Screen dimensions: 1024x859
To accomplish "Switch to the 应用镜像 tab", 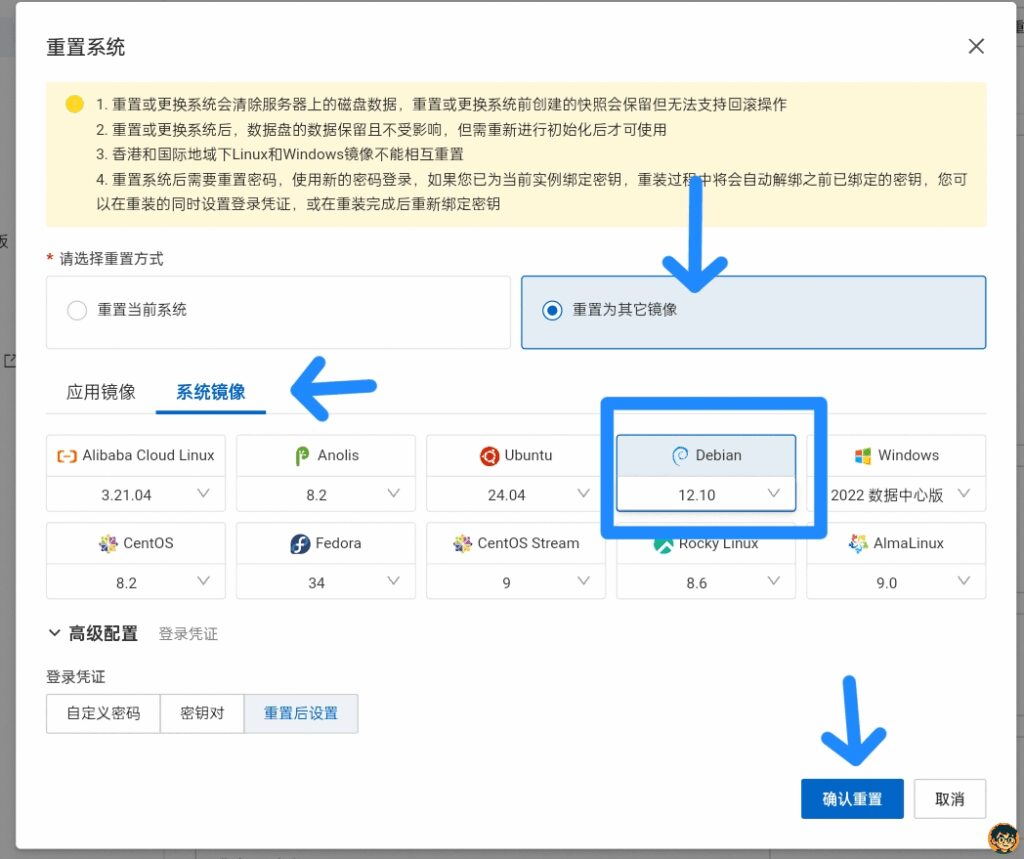I will 101,392.
